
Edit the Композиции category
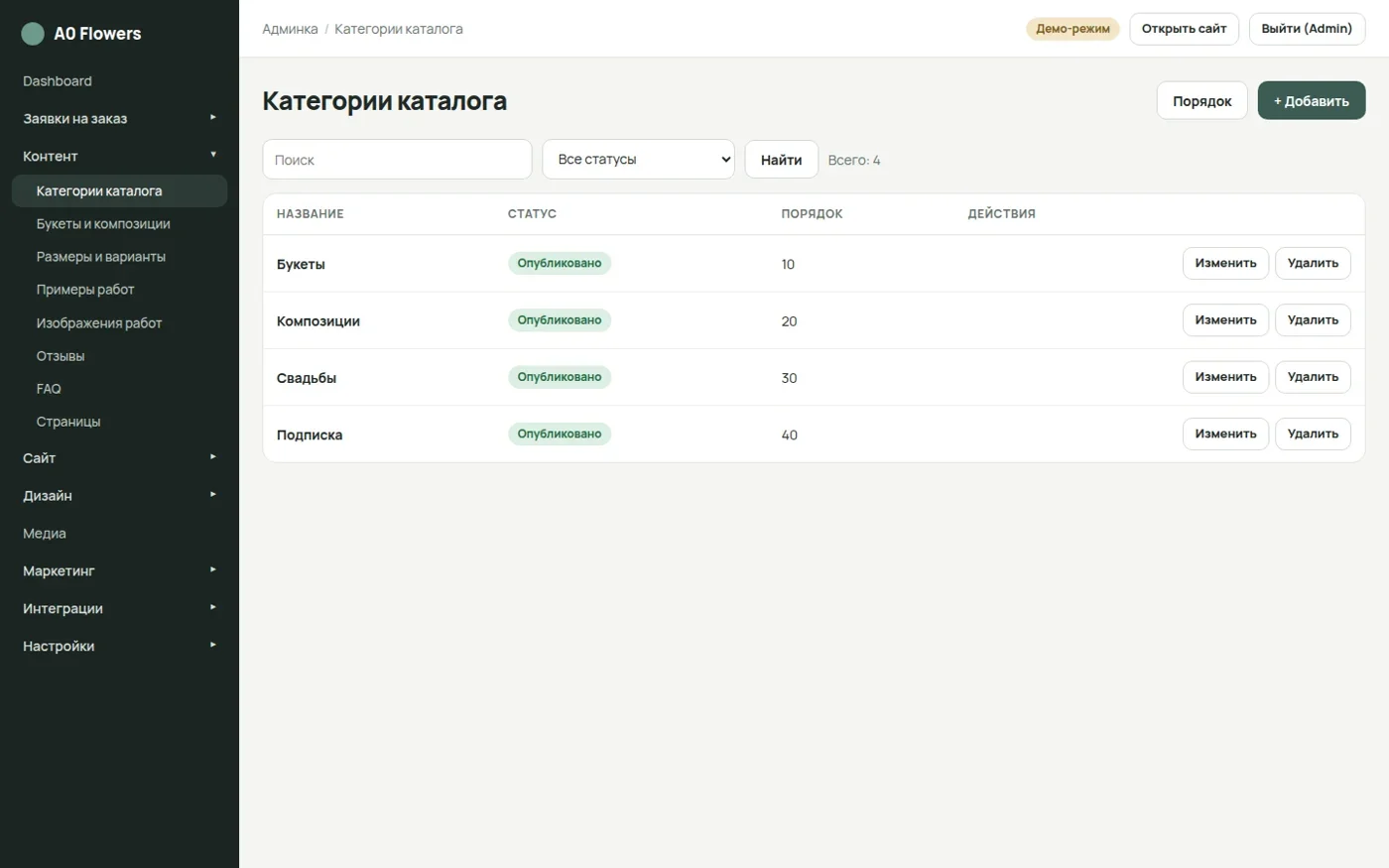pos(1225,320)
